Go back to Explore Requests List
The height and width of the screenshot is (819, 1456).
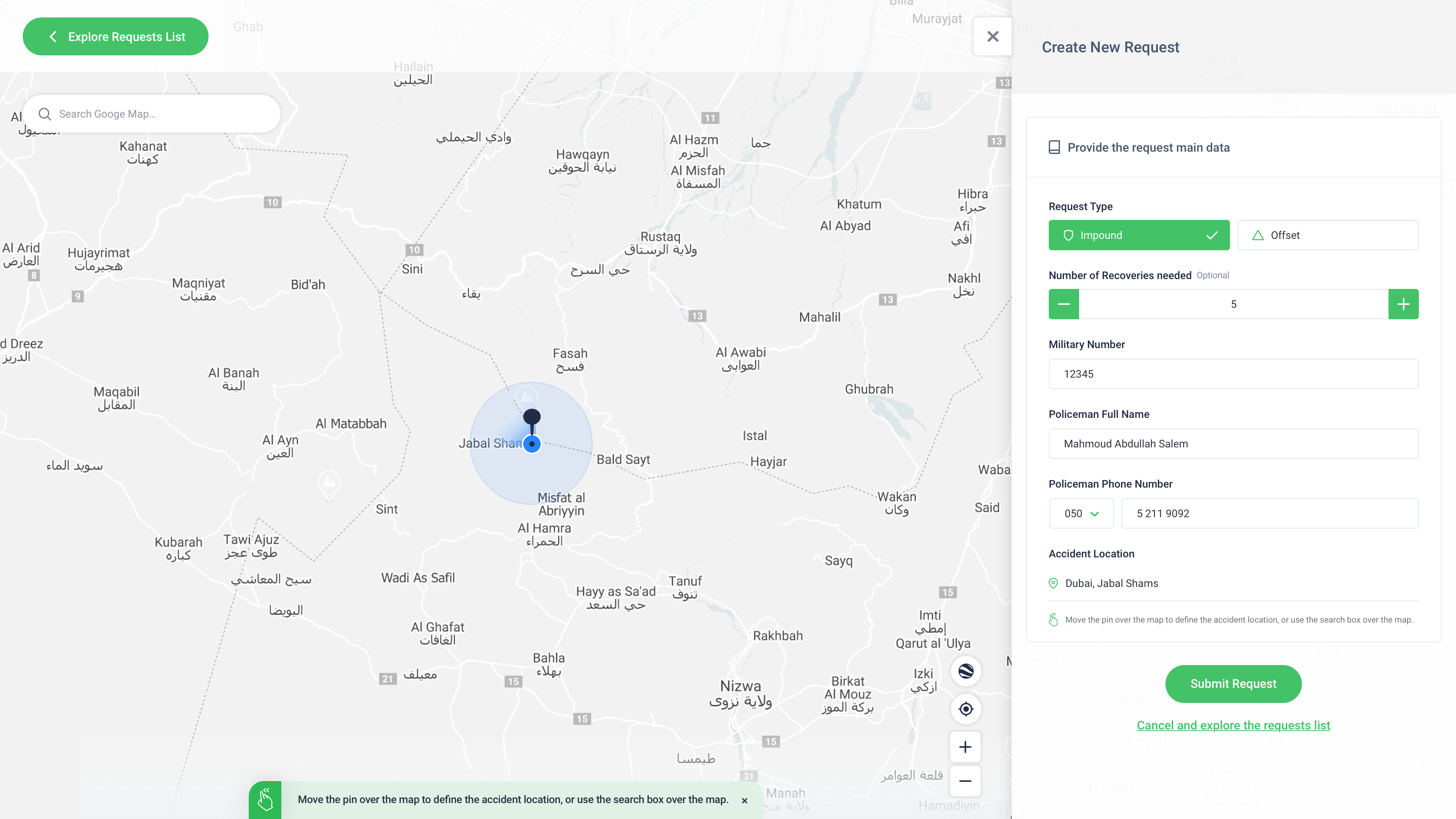pyautogui.click(x=115, y=37)
